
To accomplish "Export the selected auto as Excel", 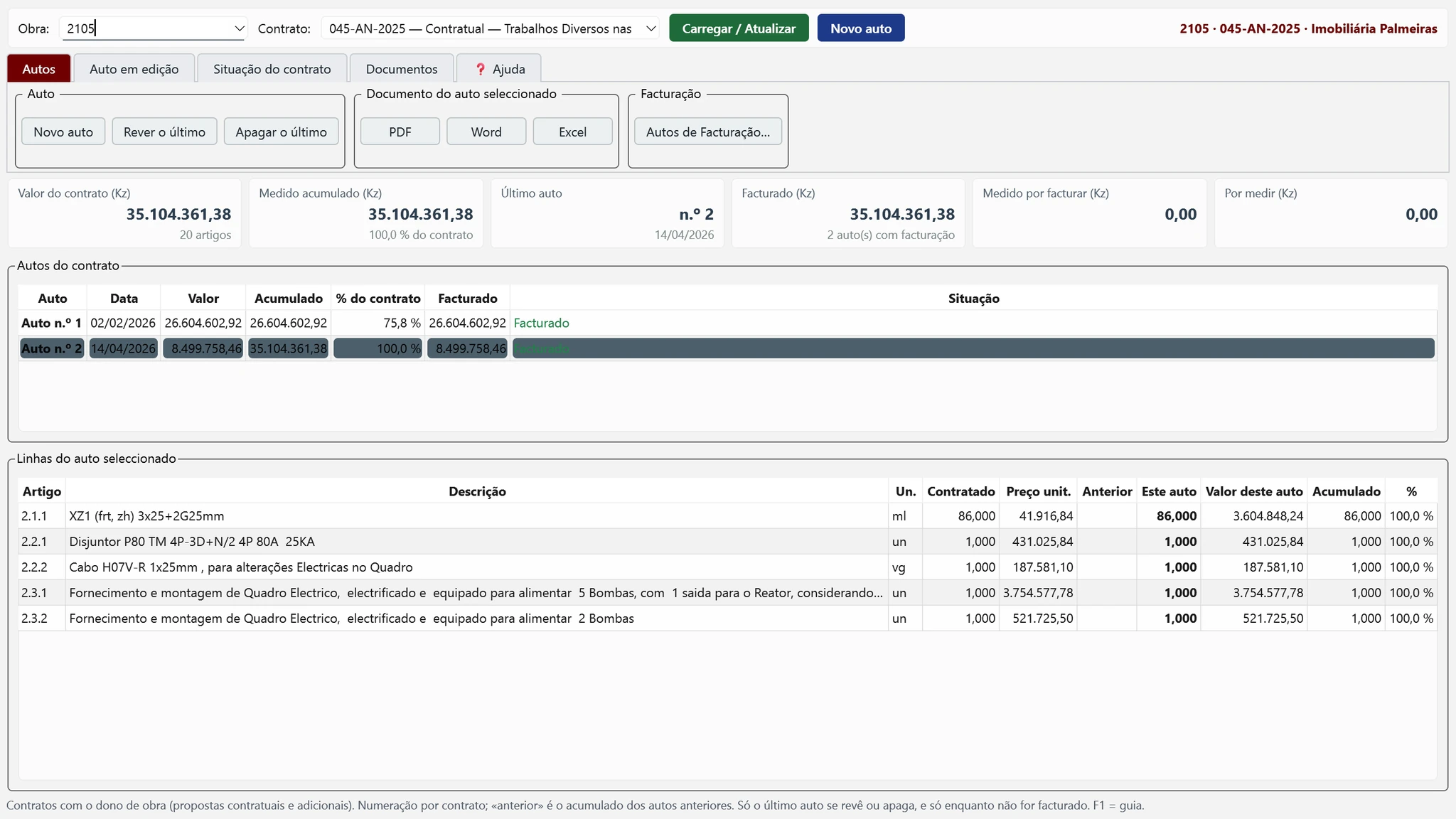I will (572, 132).
